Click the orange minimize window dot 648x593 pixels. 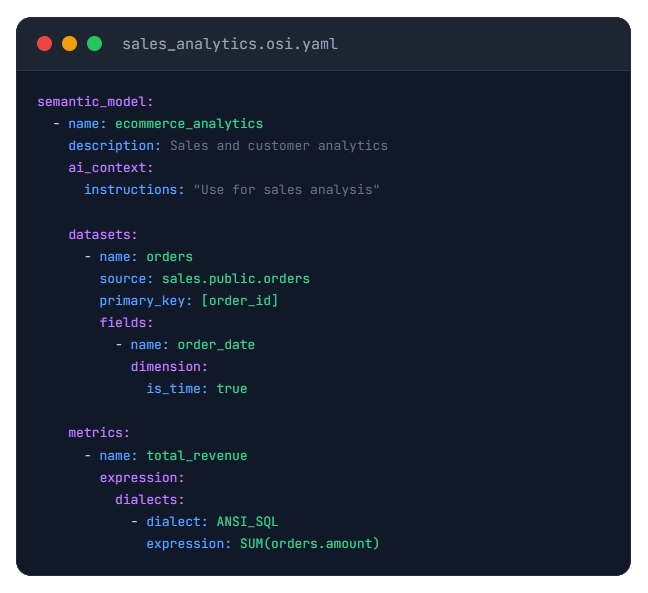pyautogui.click(x=69, y=44)
